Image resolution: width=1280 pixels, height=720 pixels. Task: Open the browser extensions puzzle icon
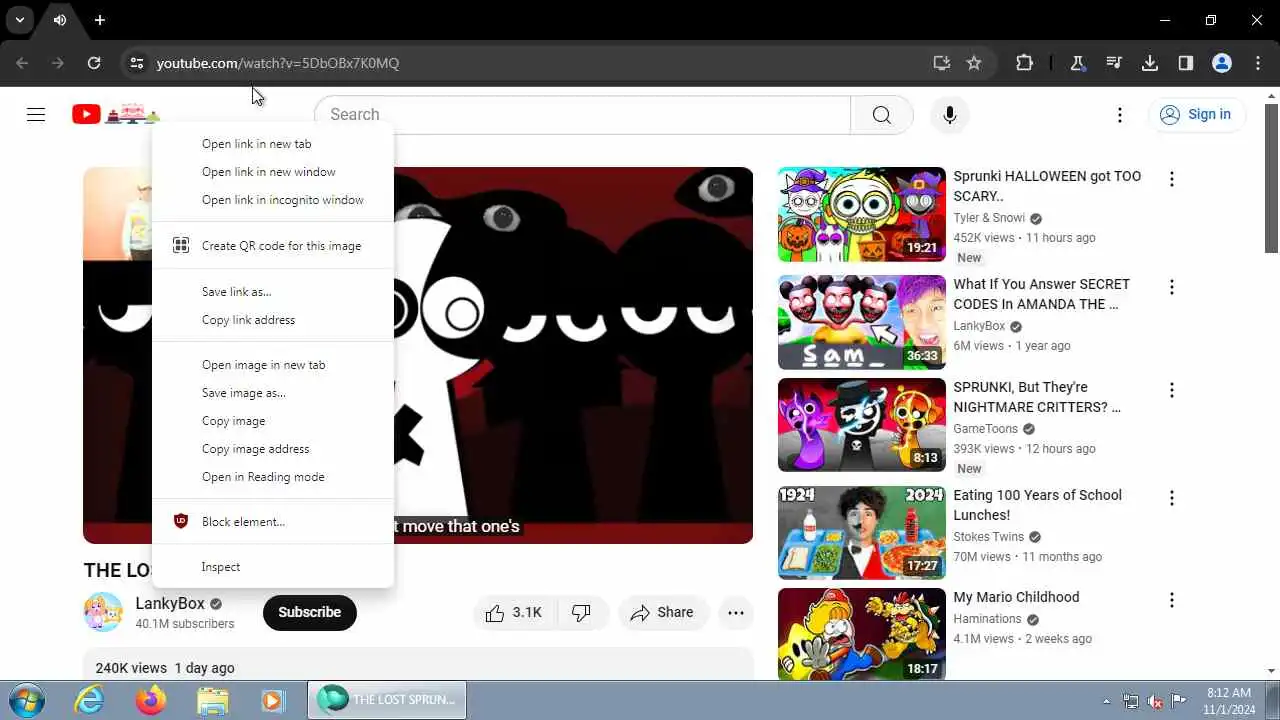click(1024, 63)
